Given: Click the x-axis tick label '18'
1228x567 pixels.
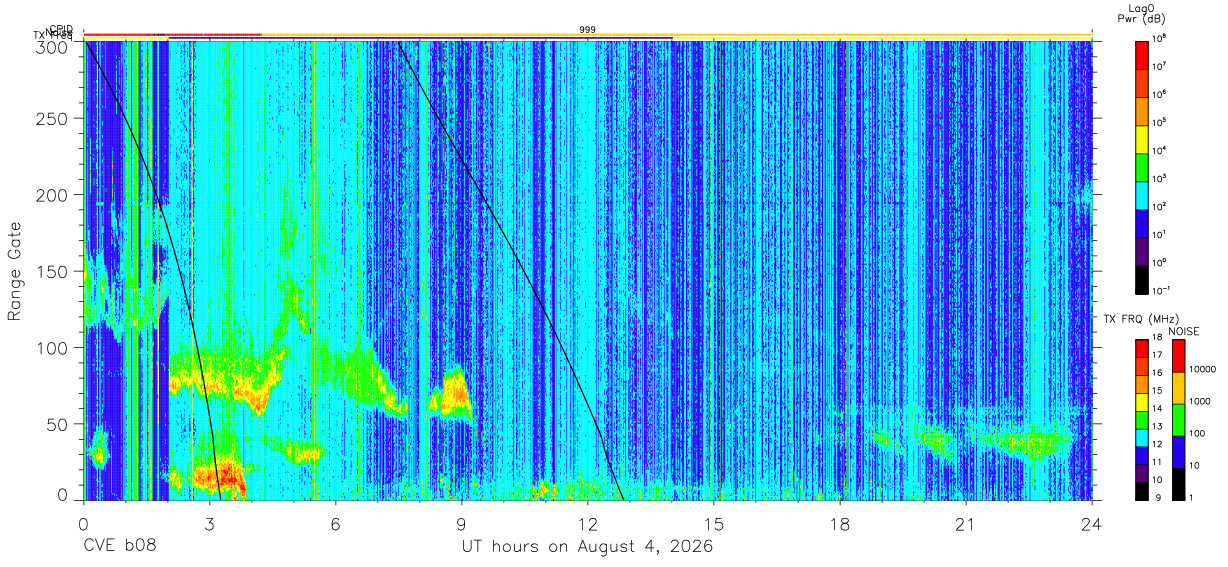Looking at the screenshot, I should coord(840,523).
